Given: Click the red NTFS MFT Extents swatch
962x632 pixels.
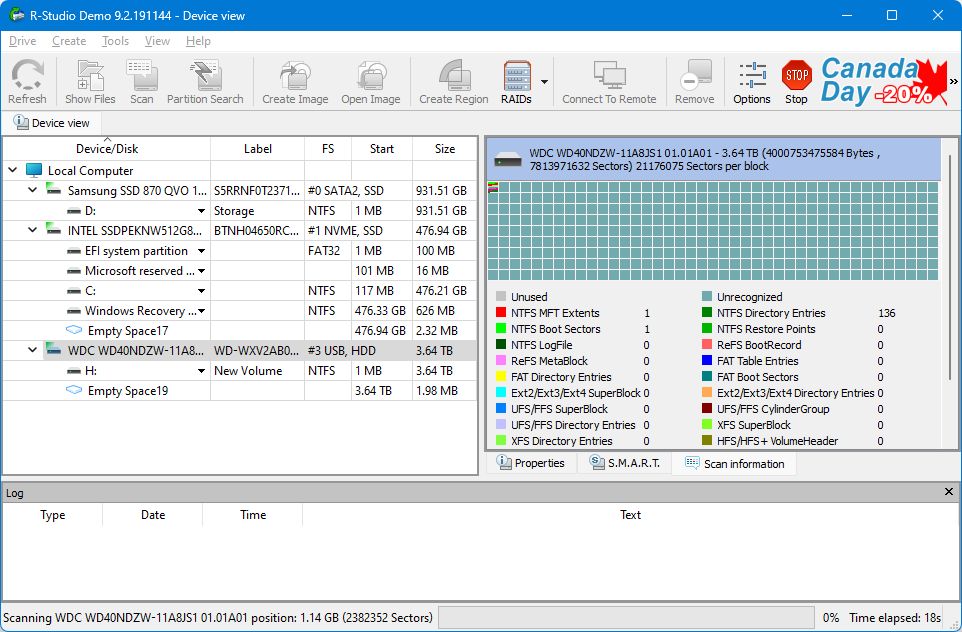Looking at the screenshot, I should point(501,312).
